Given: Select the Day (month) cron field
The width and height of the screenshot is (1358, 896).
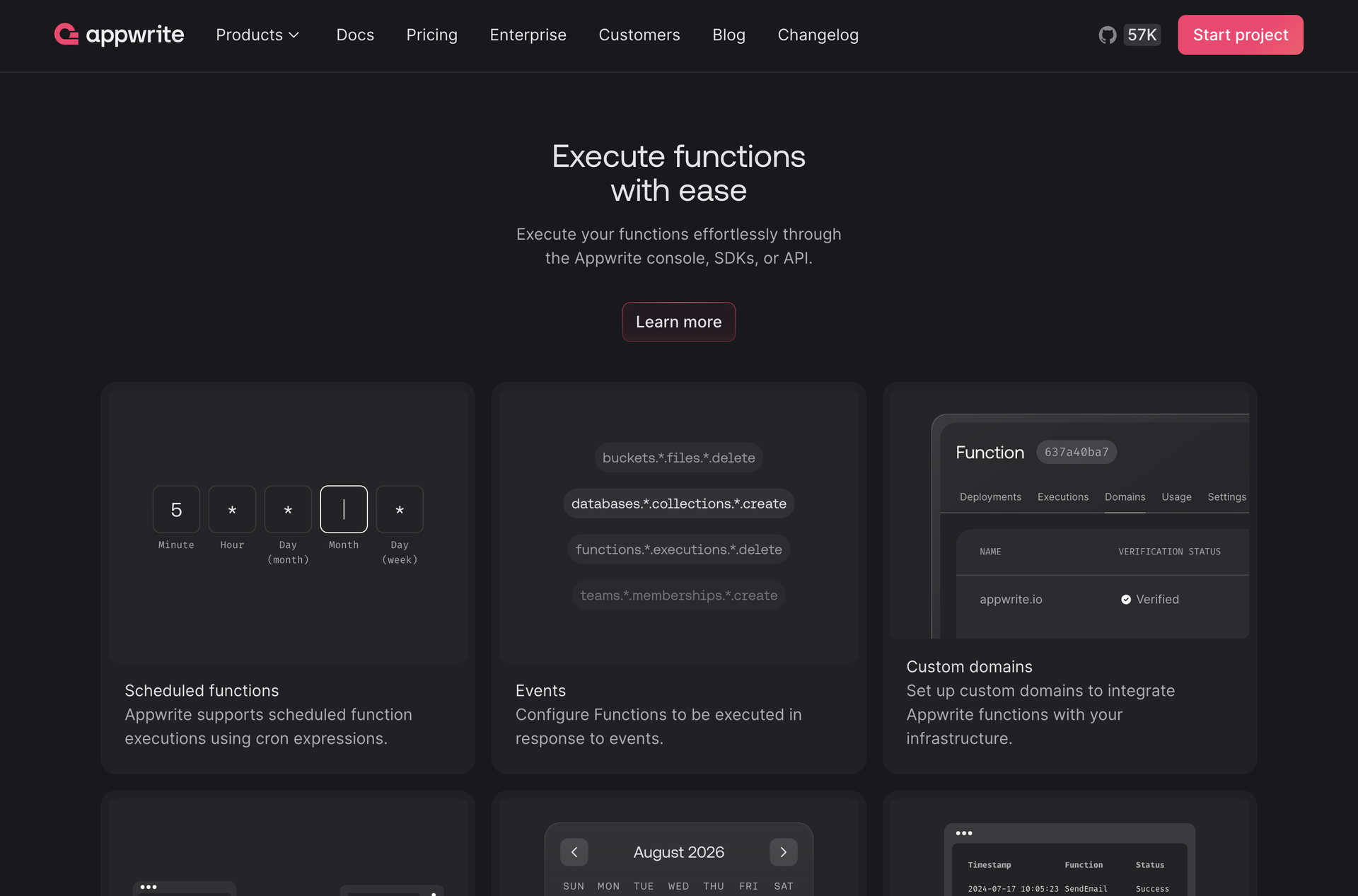Looking at the screenshot, I should coord(288,509).
